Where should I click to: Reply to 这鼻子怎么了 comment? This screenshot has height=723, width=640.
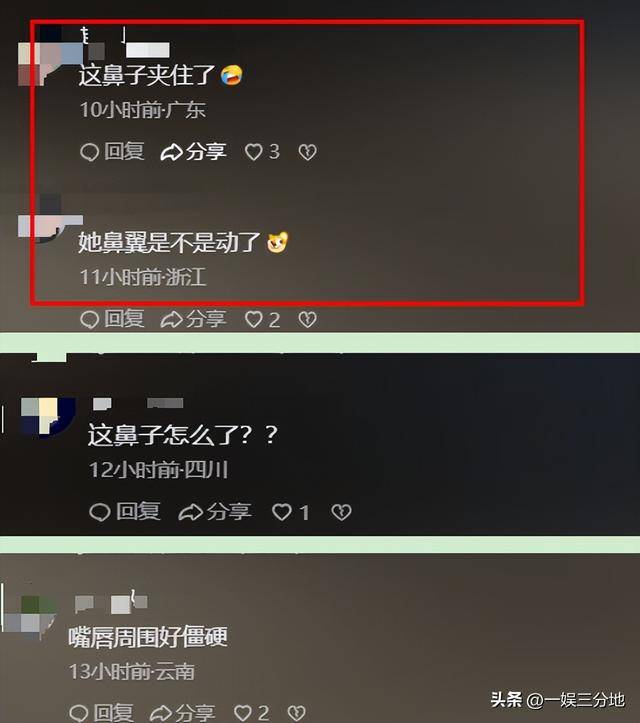124,512
